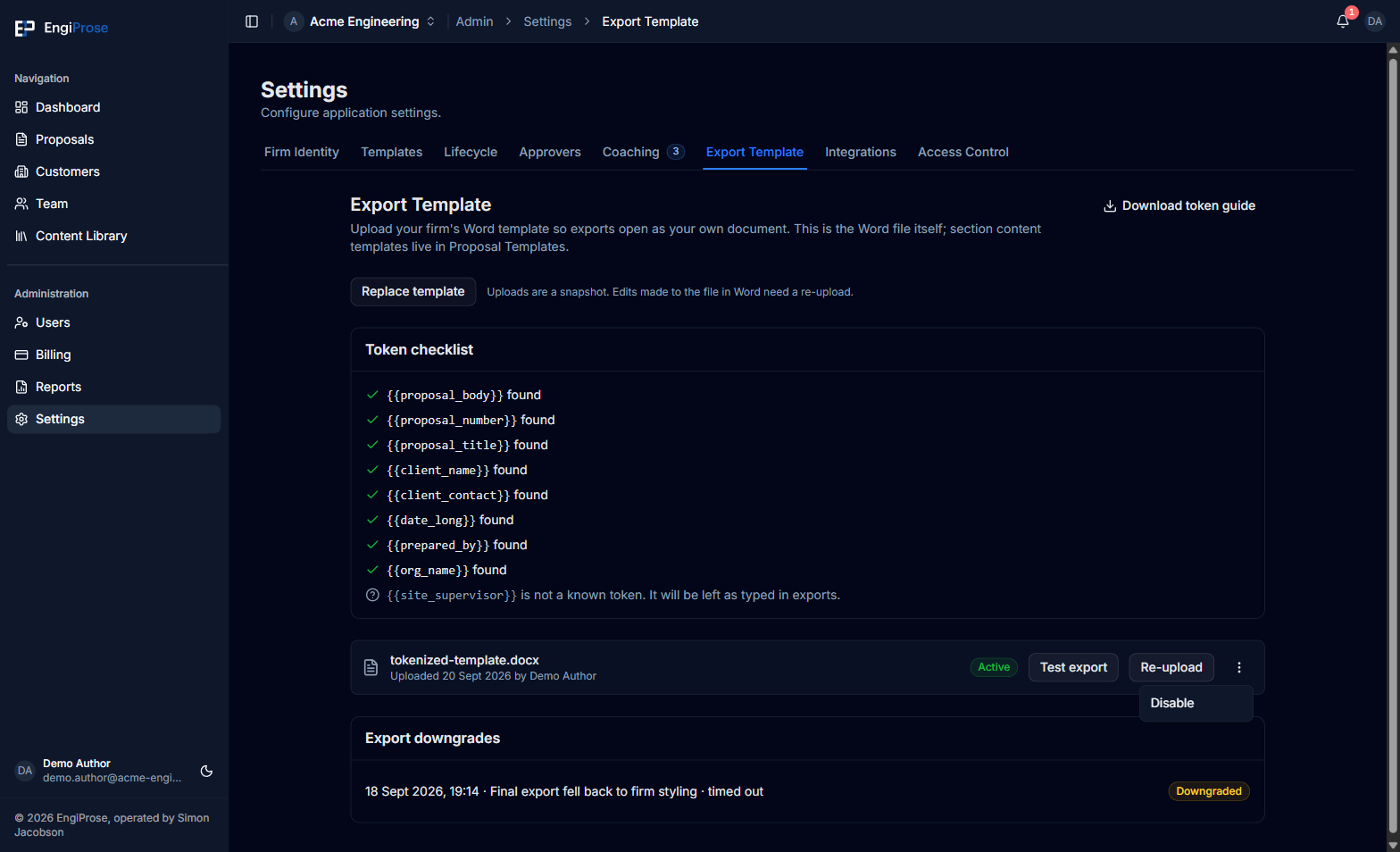Open the notifications bell
This screenshot has width=1400, height=852.
point(1343,21)
